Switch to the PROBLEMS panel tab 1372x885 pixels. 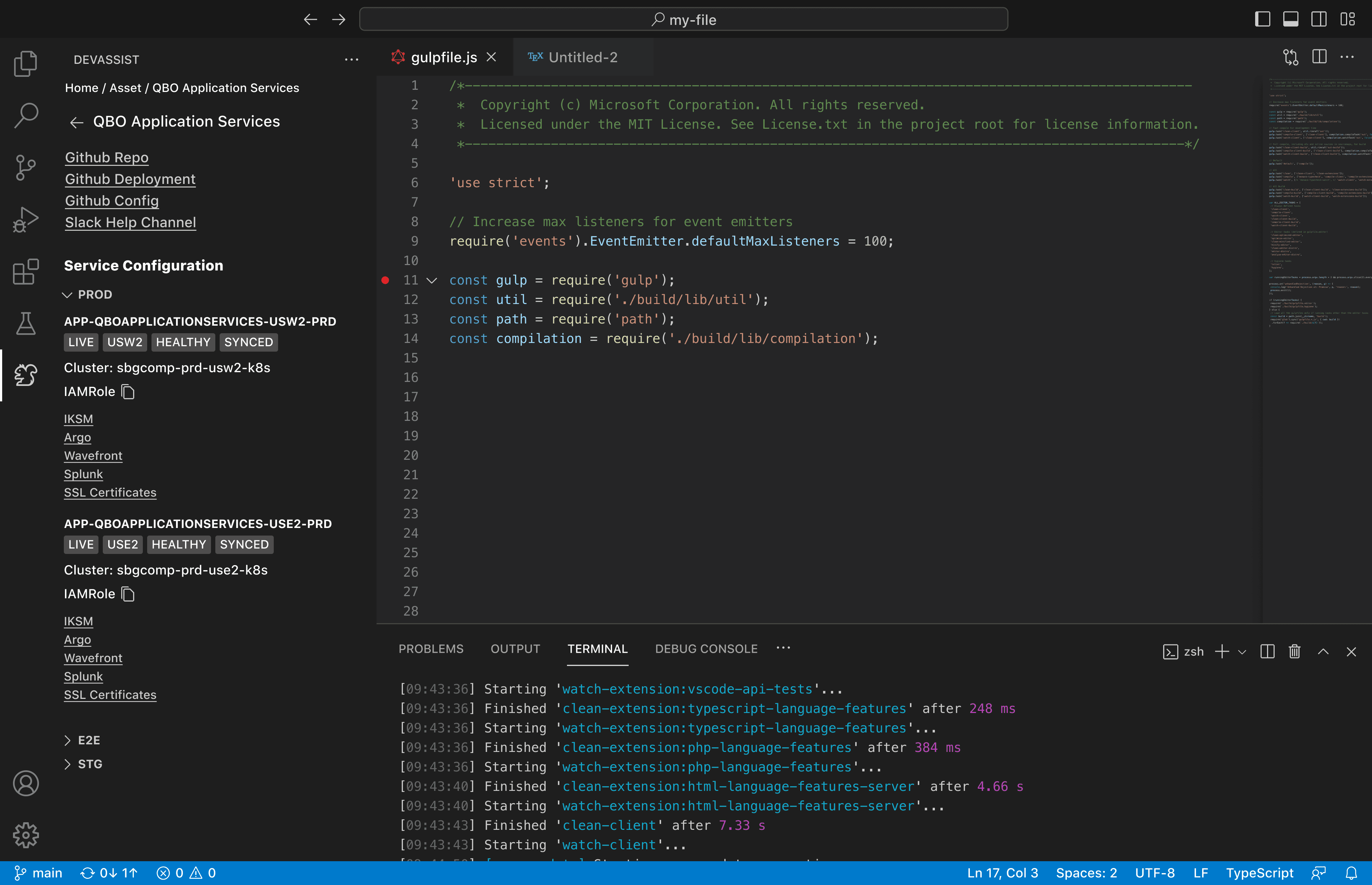click(x=431, y=649)
